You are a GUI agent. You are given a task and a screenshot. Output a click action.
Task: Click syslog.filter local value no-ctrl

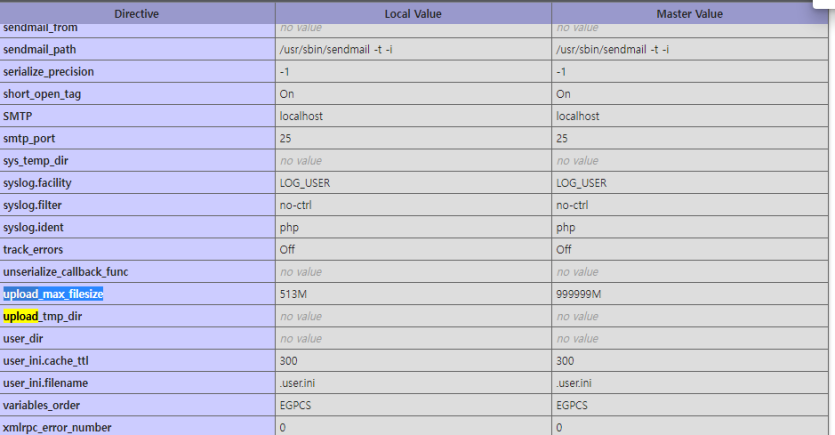296,205
